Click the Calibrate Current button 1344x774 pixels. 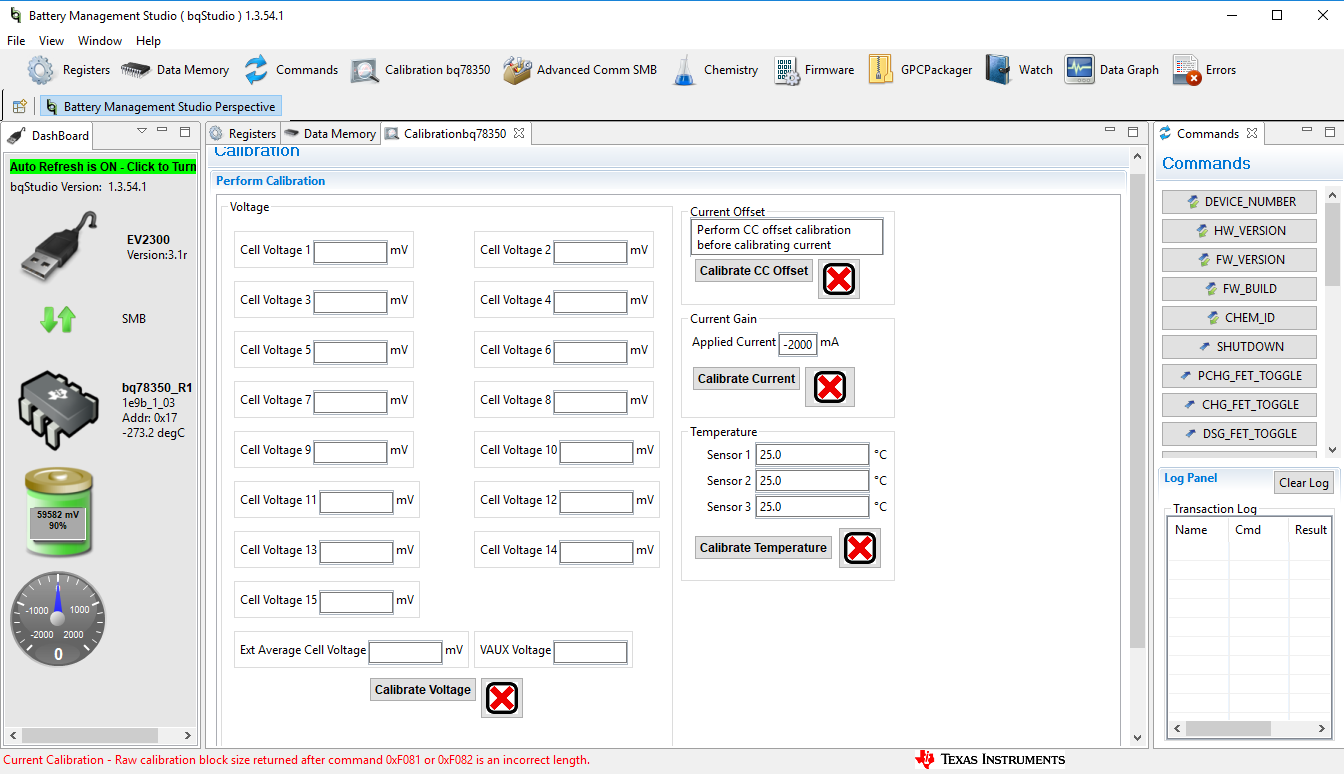tap(746, 379)
